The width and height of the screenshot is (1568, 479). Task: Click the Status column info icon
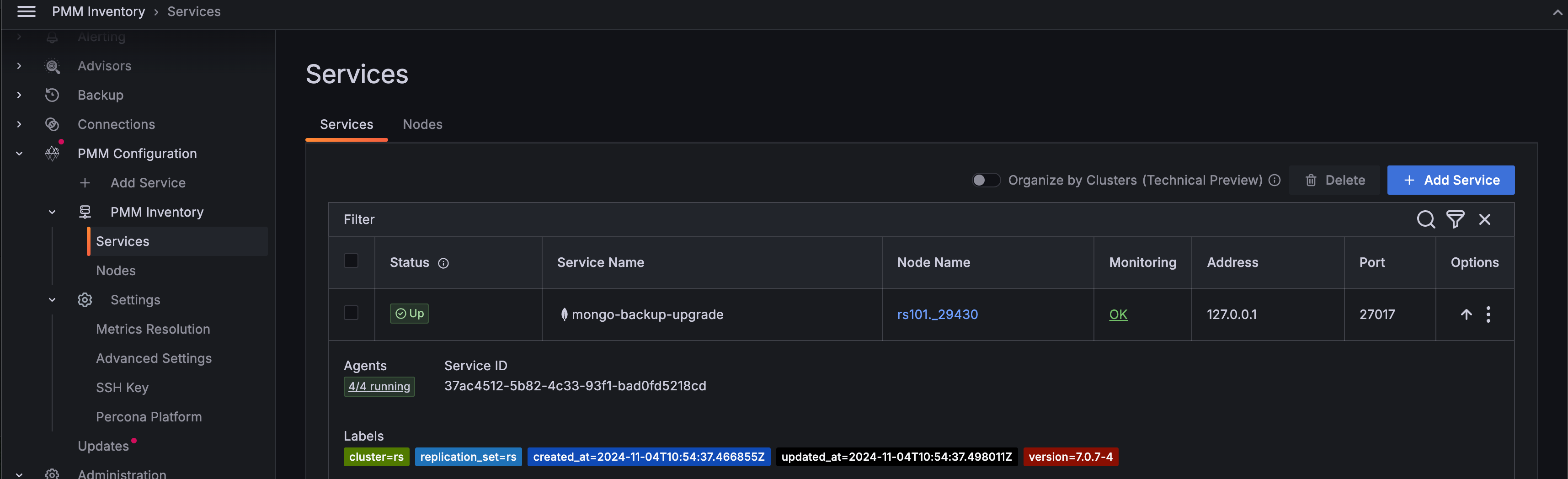coord(444,264)
